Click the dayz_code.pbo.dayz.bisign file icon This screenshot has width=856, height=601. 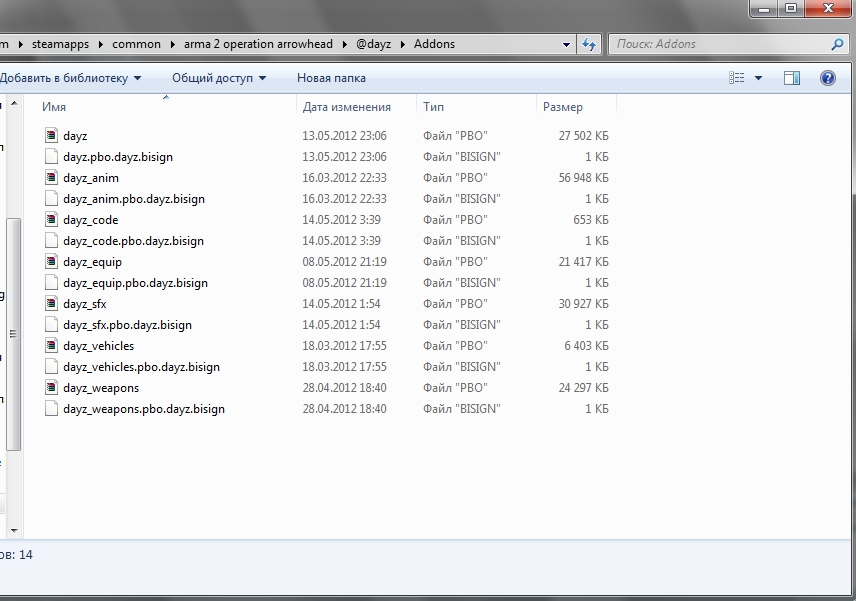[51, 241]
